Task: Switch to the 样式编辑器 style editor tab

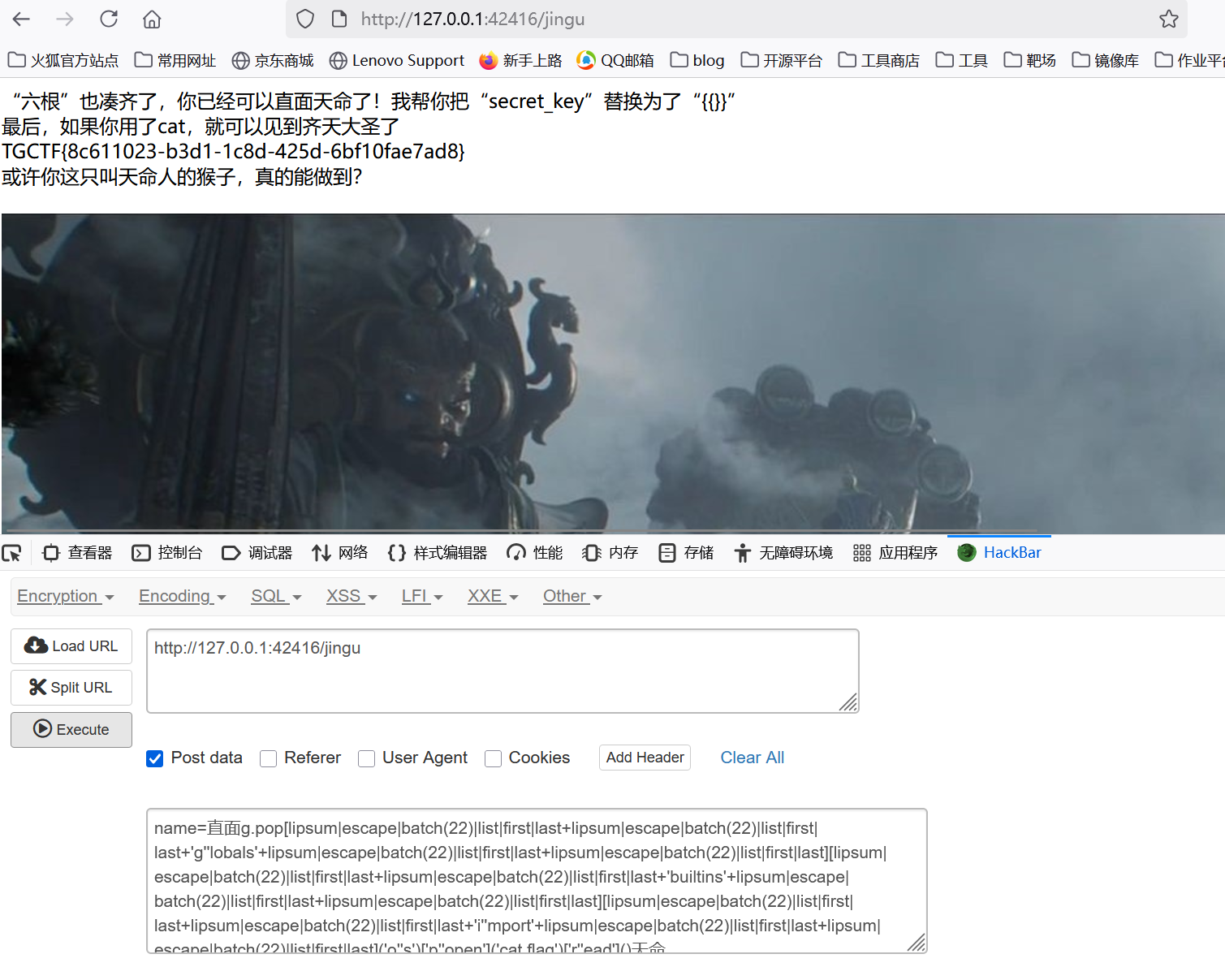Action: pyautogui.click(x=438, y=553)
